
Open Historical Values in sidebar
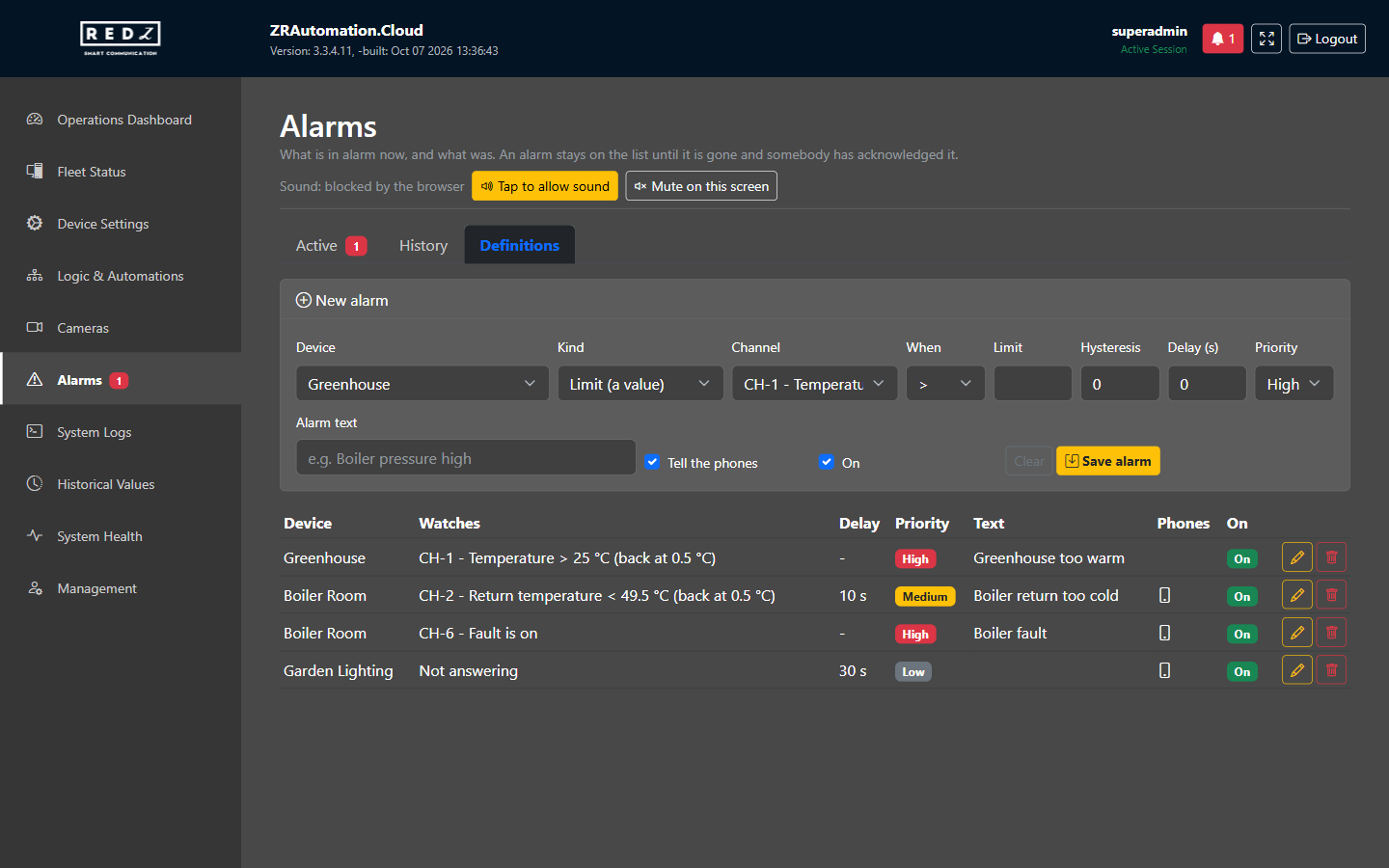[121, 484]
